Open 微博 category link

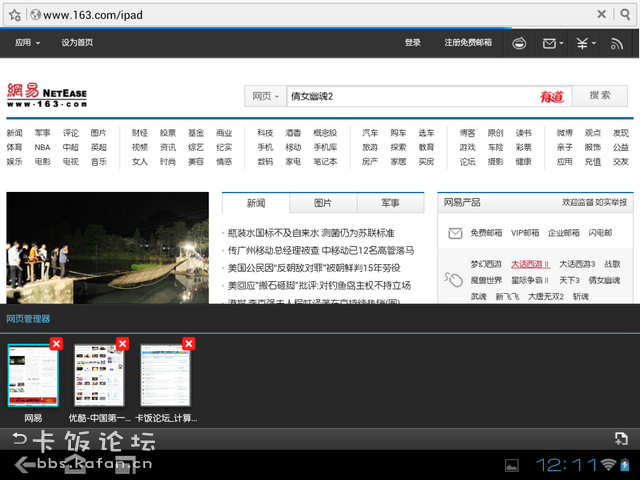click(x=564, y=133)
